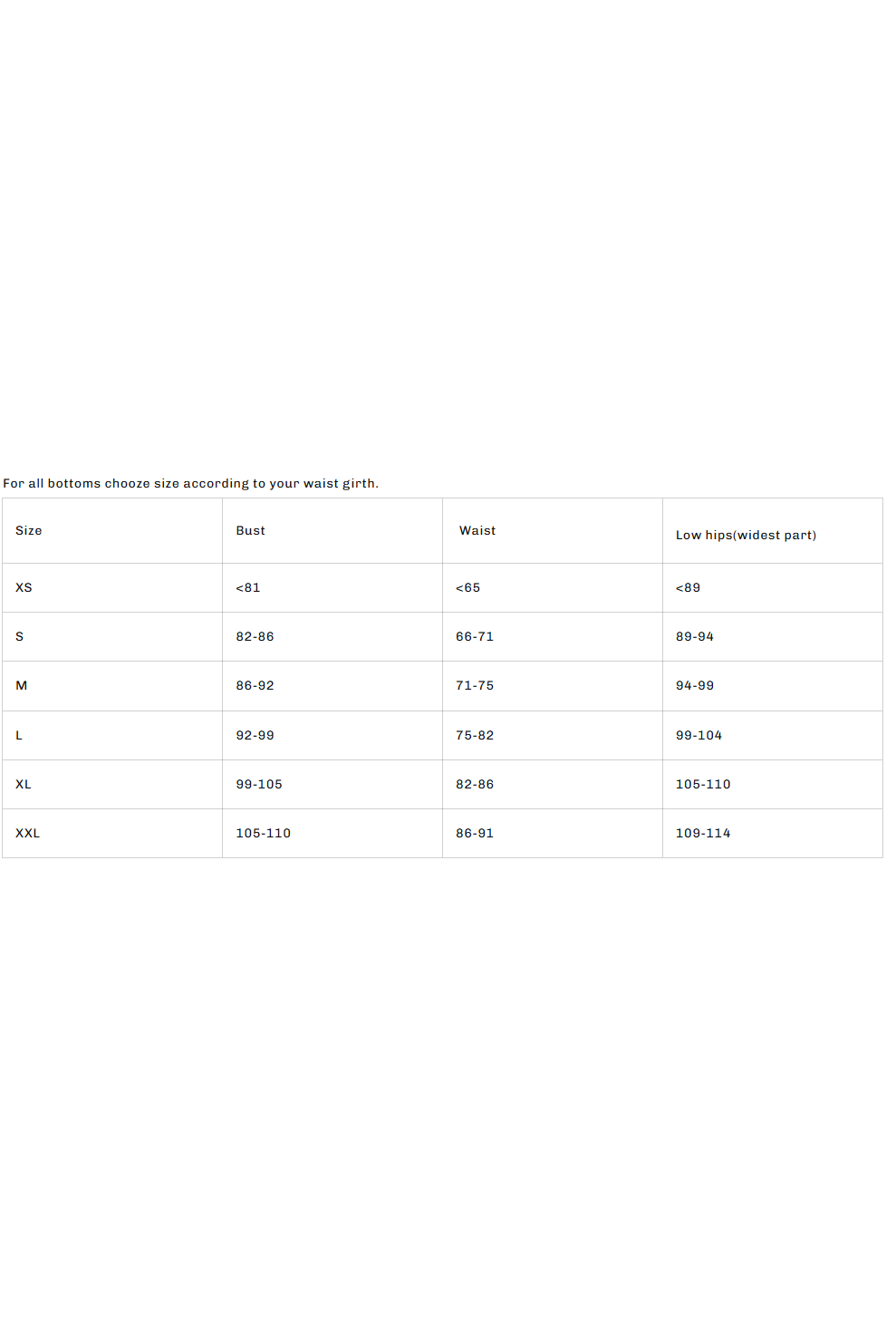The image size is (896, 1344).
Task: Click the low hips value 94-99
Action: (695, 686)
